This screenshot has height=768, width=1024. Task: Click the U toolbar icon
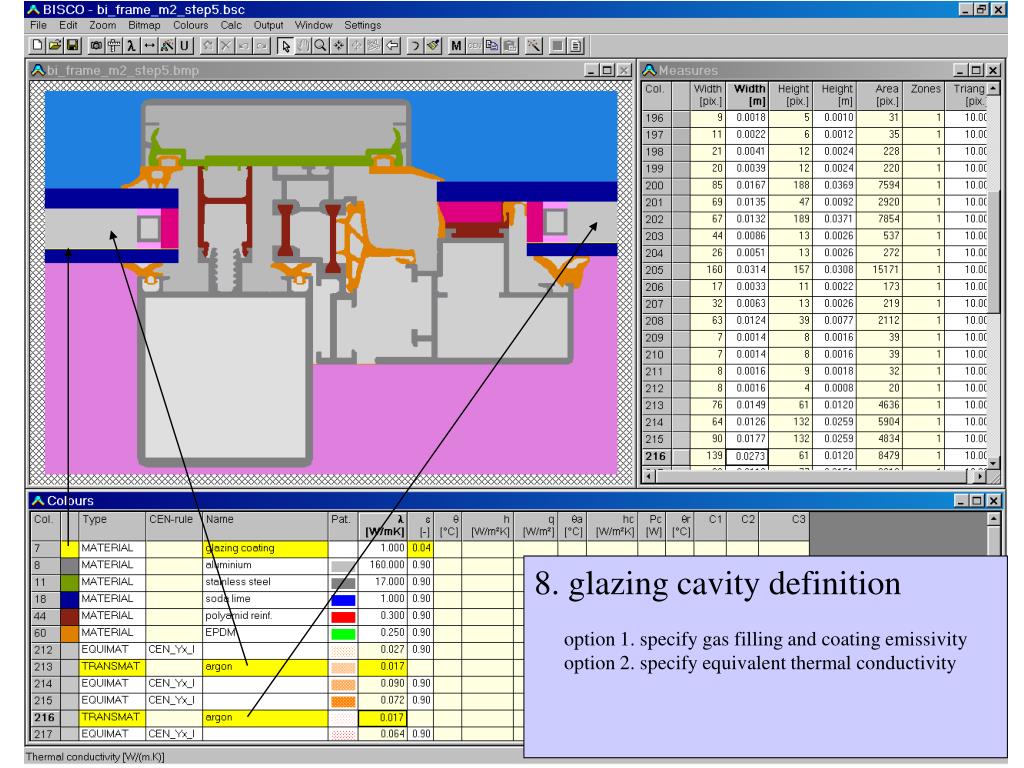184,46
